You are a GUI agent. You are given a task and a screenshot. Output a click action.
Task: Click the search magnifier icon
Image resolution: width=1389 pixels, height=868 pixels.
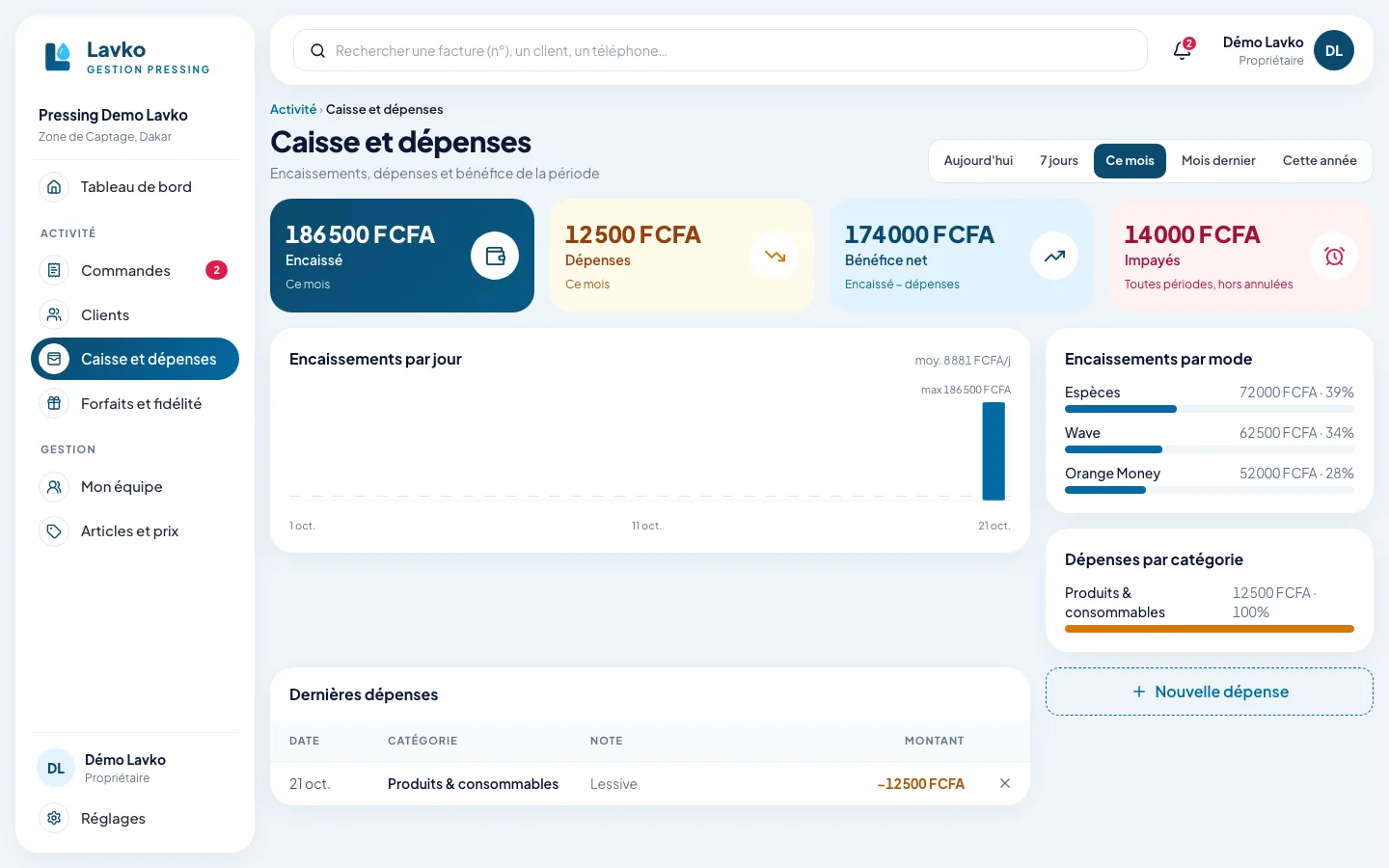[x=317, y=51]
